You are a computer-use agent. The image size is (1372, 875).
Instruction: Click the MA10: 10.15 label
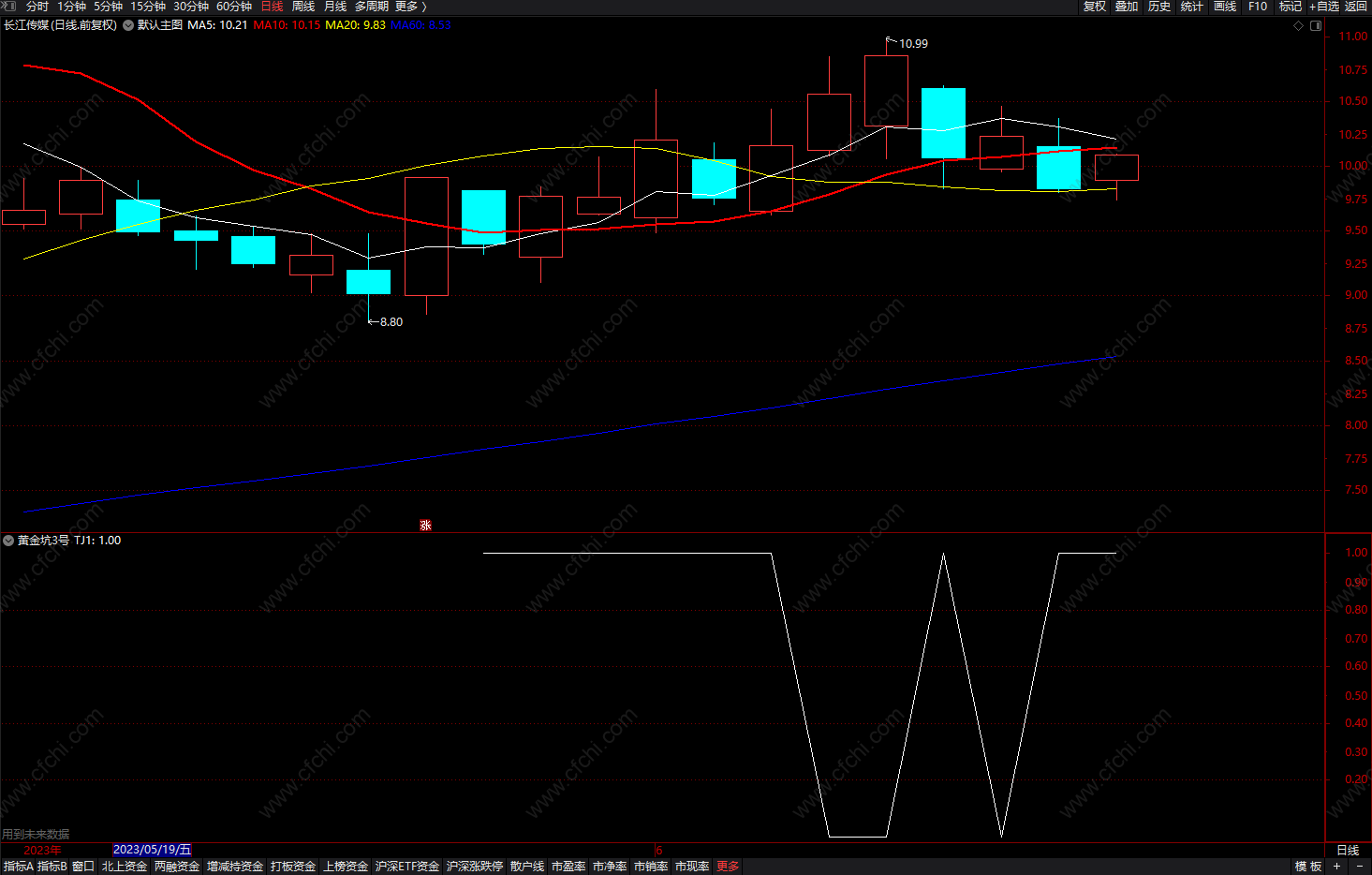point(287,25)
